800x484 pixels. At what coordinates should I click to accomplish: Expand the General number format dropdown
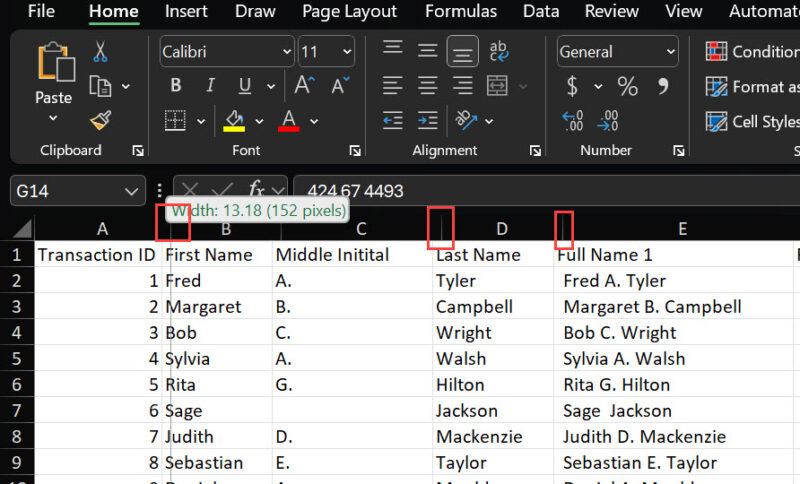[669, 52]
